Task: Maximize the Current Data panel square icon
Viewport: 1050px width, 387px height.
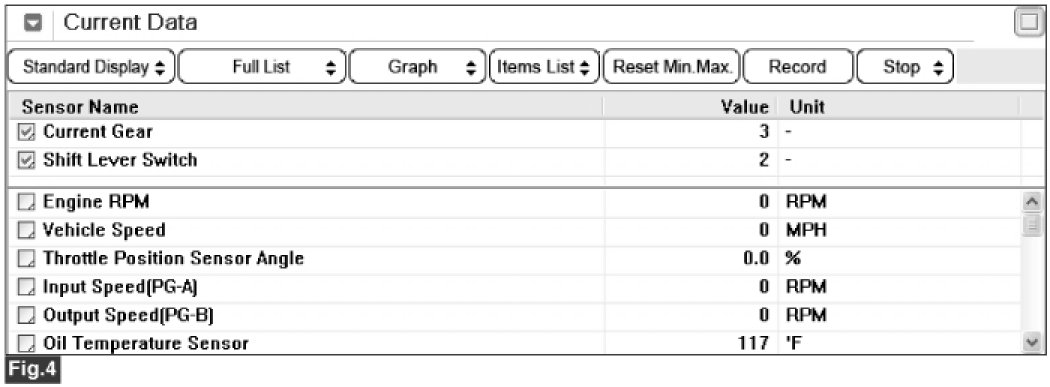Action: point(1028,23)
